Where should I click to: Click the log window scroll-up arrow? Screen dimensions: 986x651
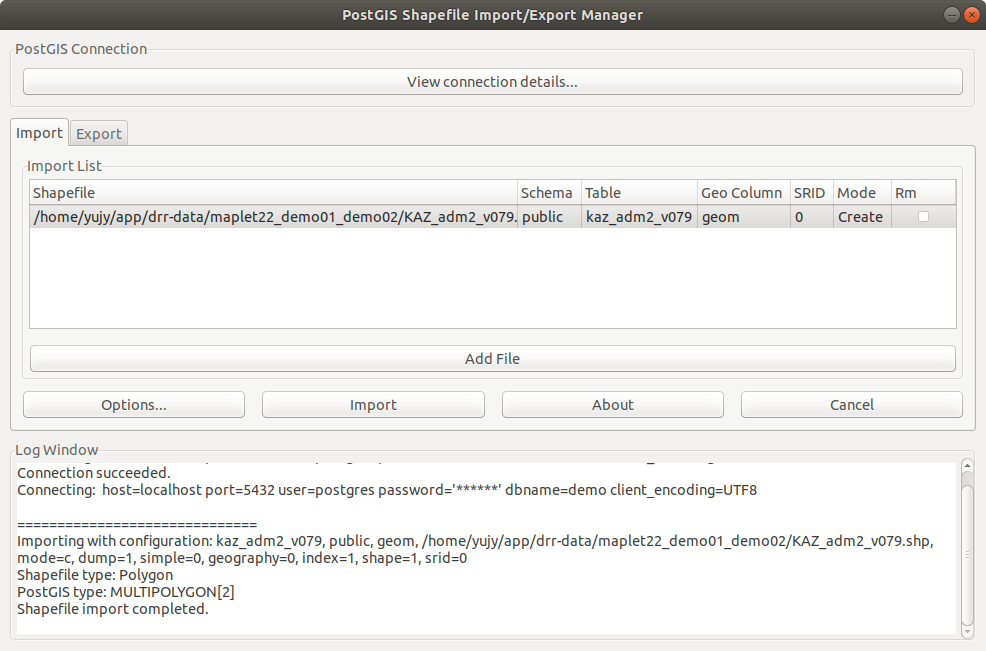coord(966,466)
